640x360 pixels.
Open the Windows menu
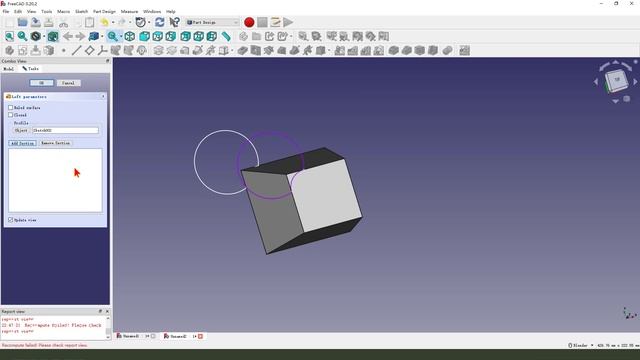(x=152, y=11)
